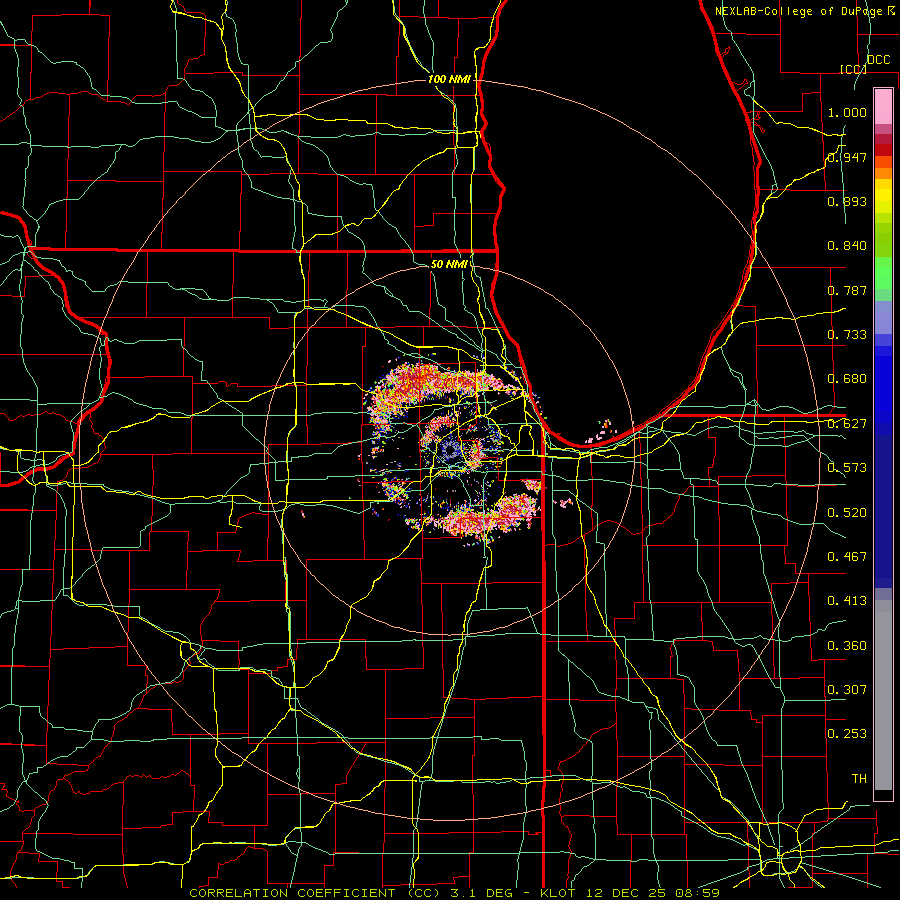Click the 0.733 value on the color scale
Image resolution: width=900 pixels, height=900 pixels.
coord(847,334)
